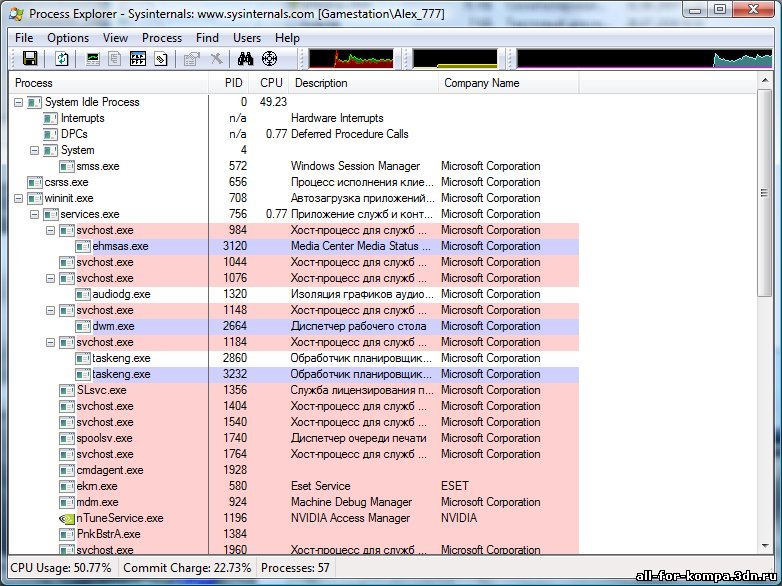Sort by the Process column header
The image size is (782, 586).
click(109, 83)
